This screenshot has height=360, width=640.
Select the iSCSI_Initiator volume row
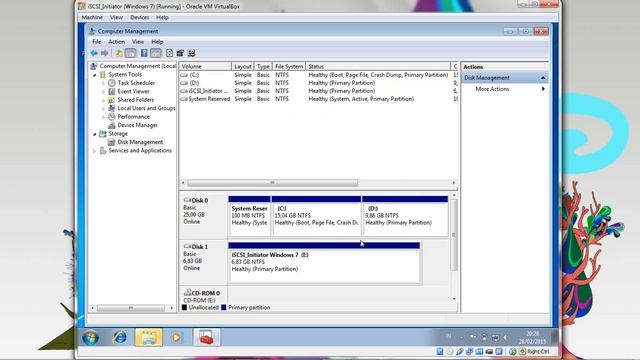[x=319, y=91]
